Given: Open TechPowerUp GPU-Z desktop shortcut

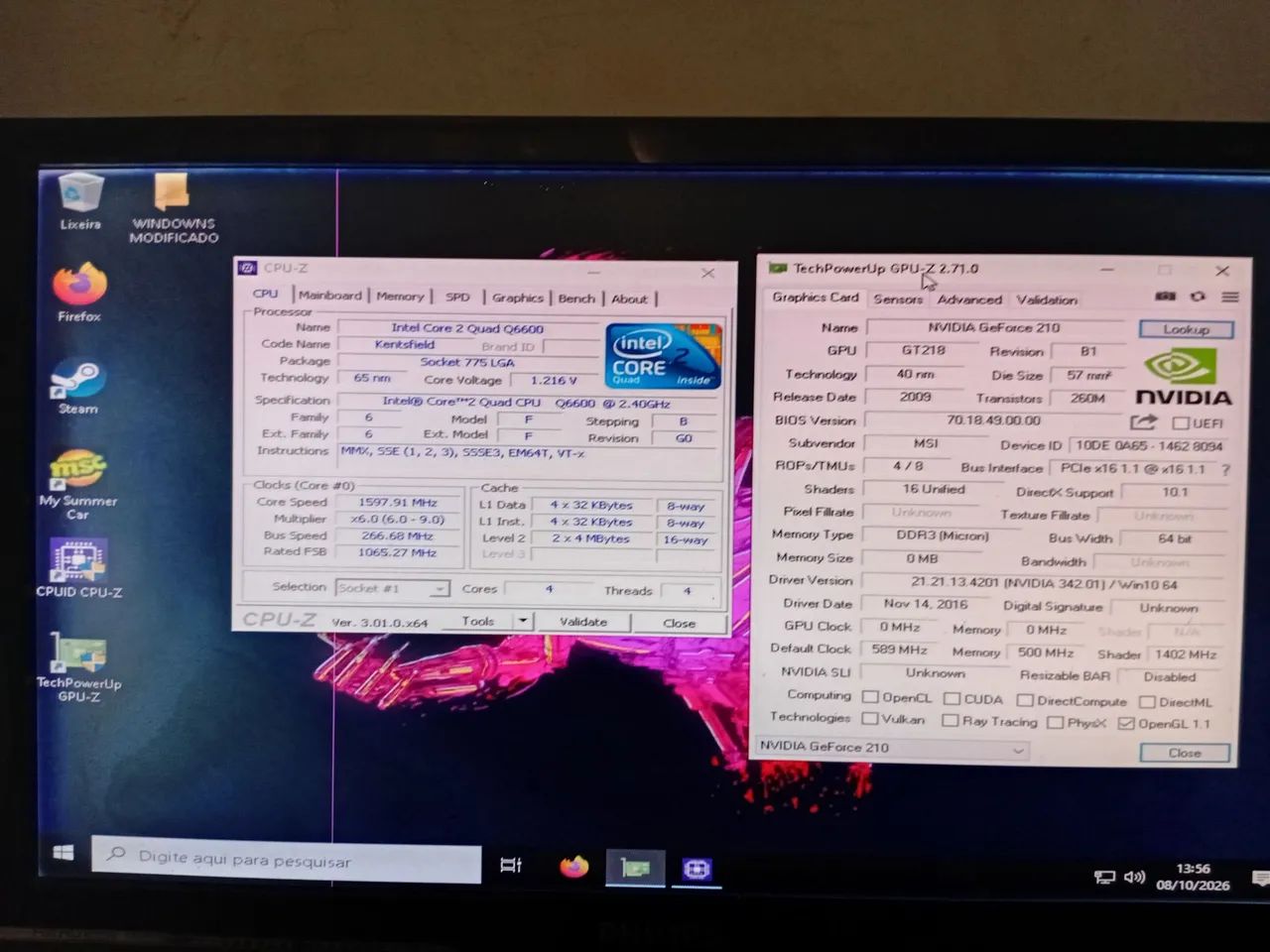Looking at the screenshot, I should point(78,666).
